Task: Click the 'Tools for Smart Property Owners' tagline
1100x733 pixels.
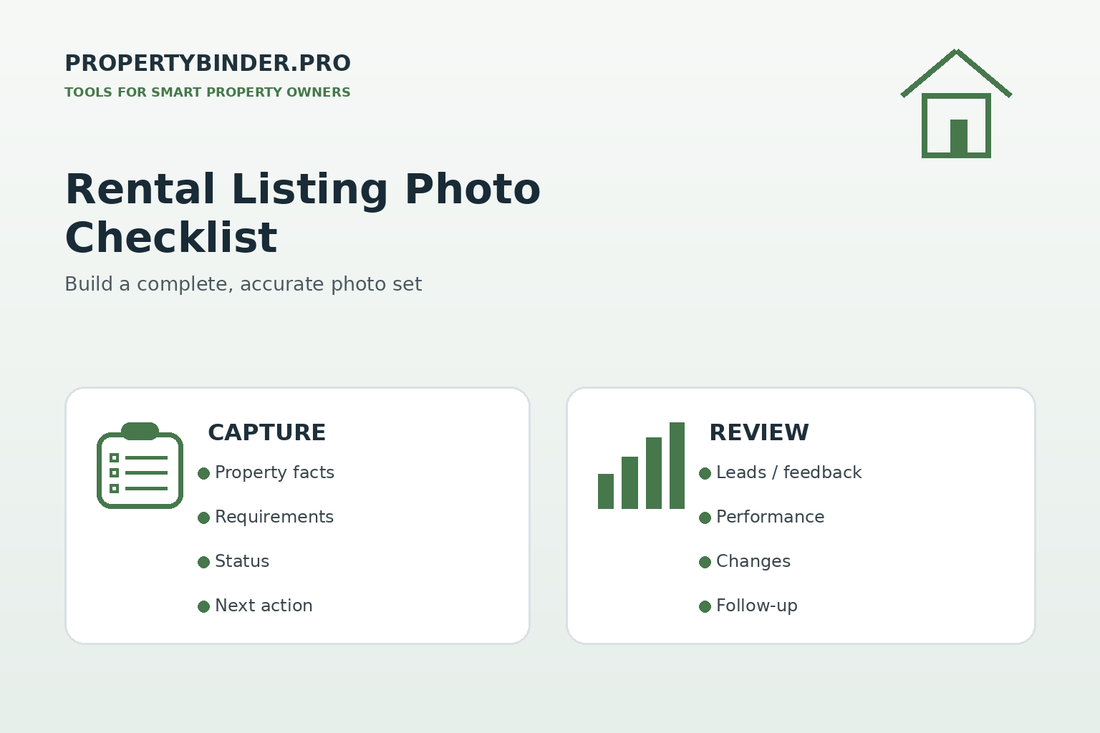Action: coord(208,93)
